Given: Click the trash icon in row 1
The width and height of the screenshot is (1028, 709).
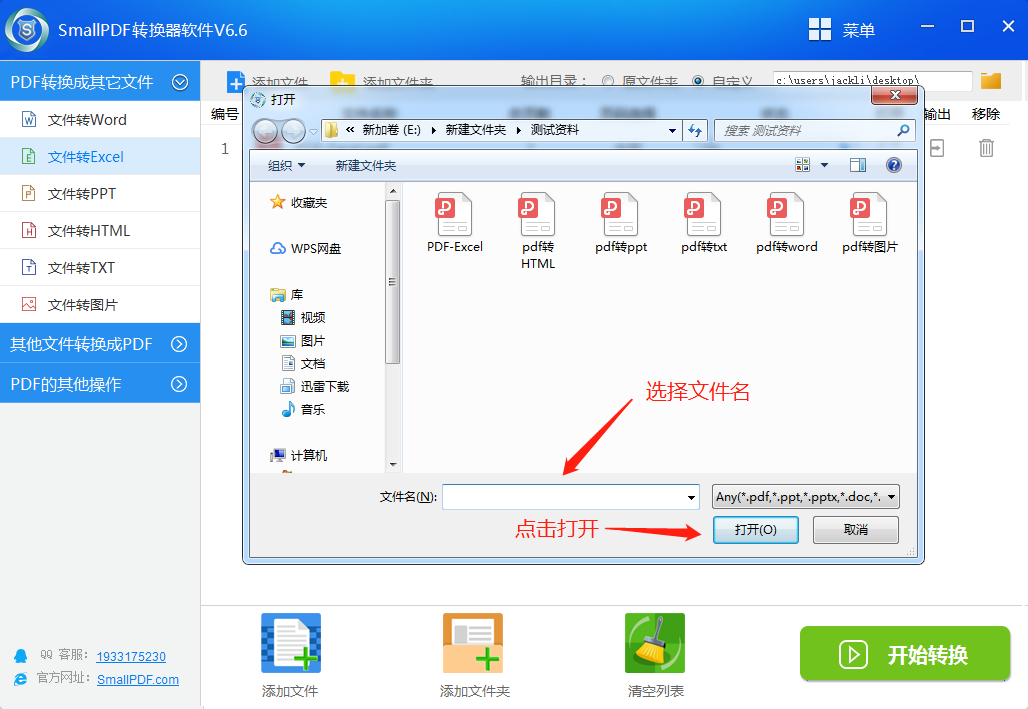Looking at the screenshot, I should [986, 148].
